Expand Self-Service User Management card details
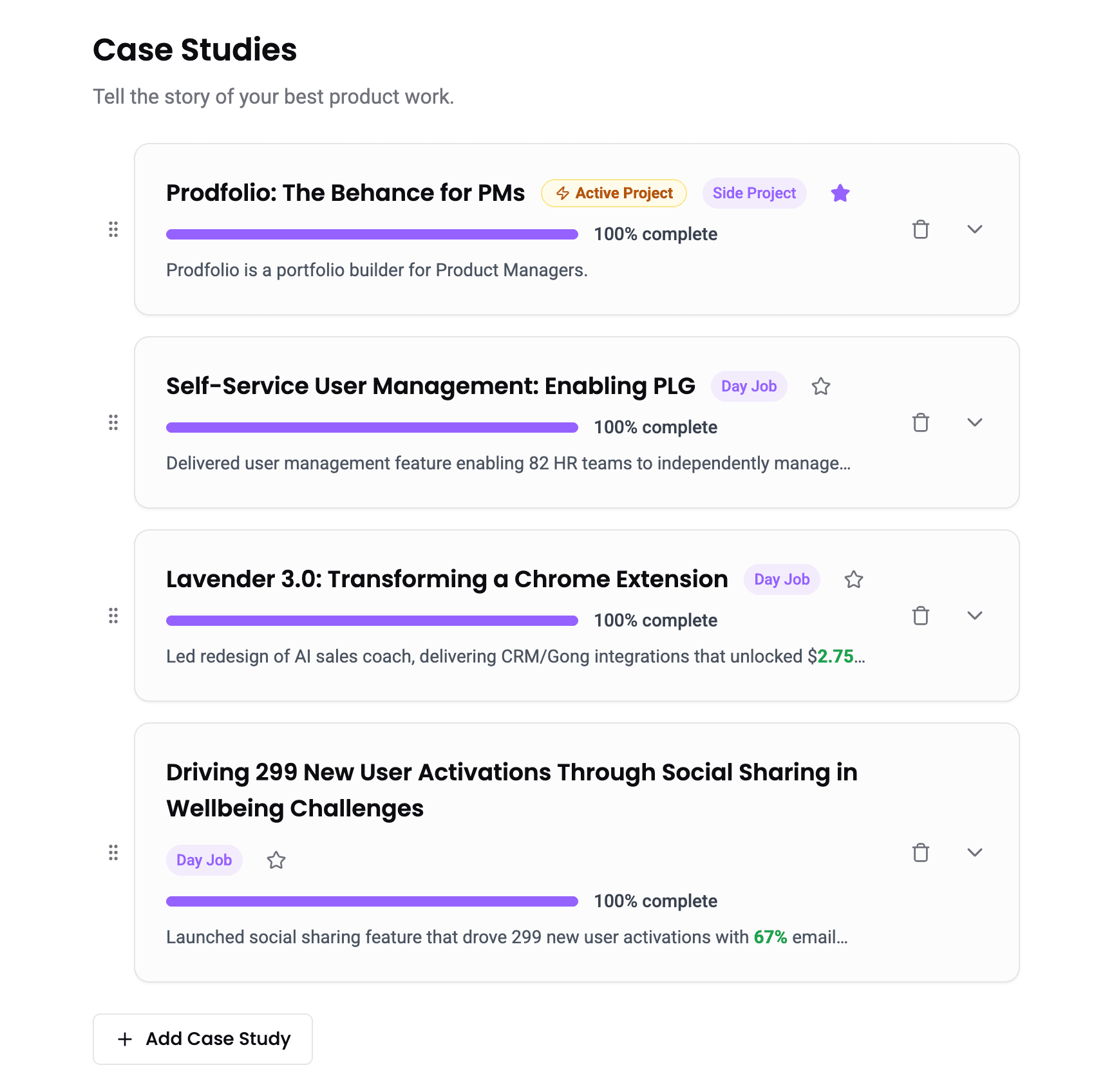This screenshot has width=1114, height=1092. tap(975, 422)
